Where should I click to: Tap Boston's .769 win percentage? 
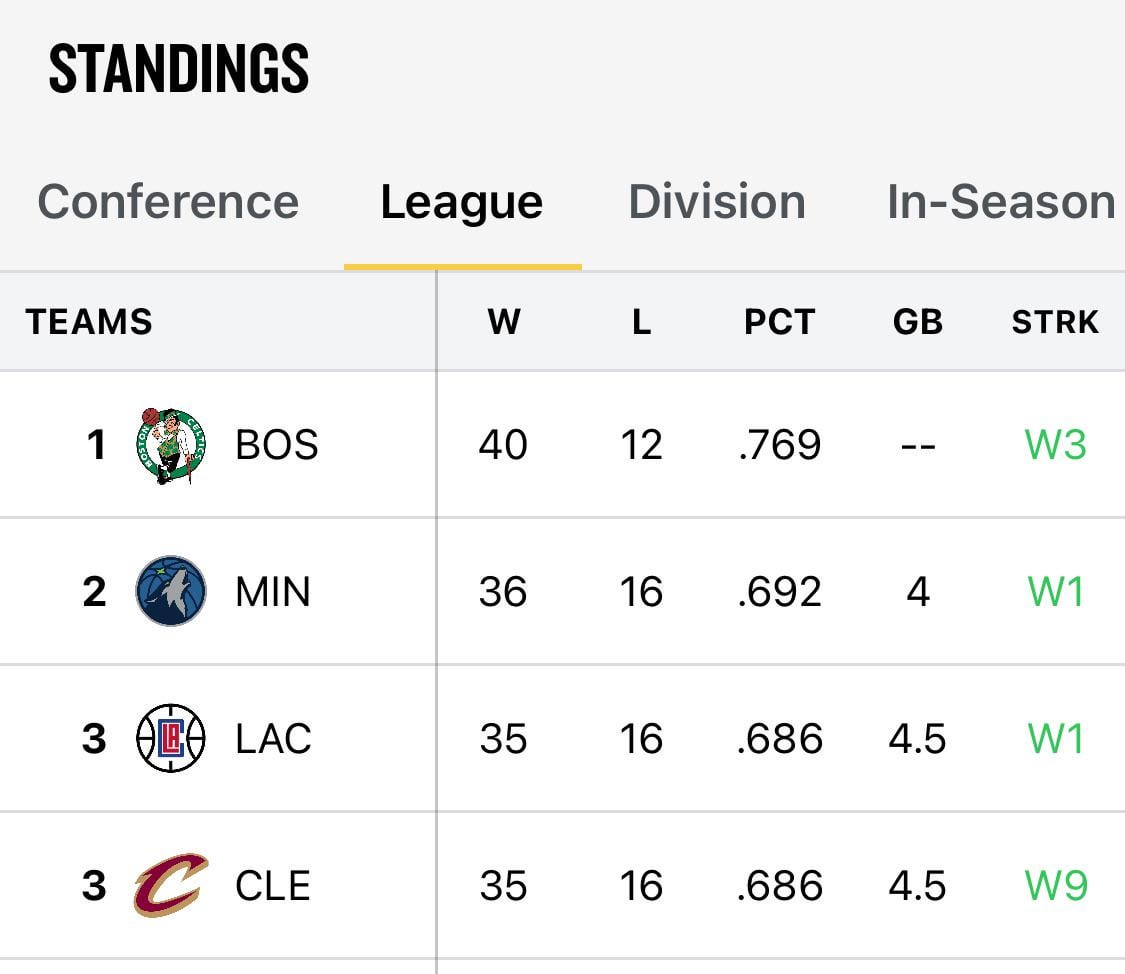[780, 445]
